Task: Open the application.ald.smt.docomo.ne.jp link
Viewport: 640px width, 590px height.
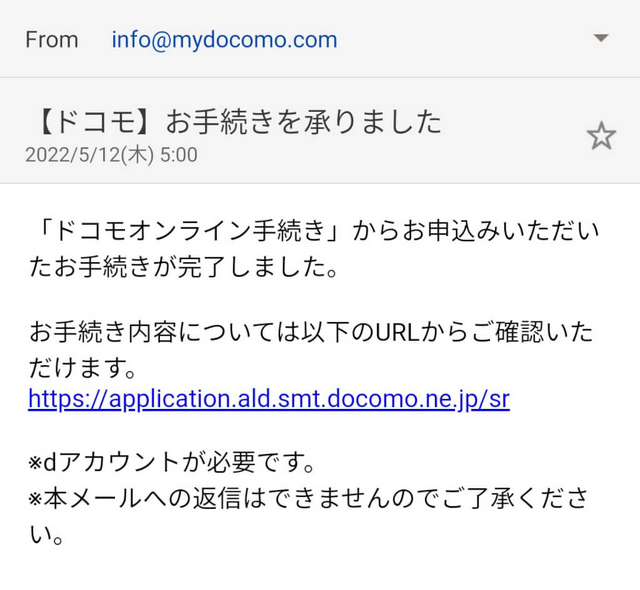Action: pyautogui.click(x=269, y=398)
